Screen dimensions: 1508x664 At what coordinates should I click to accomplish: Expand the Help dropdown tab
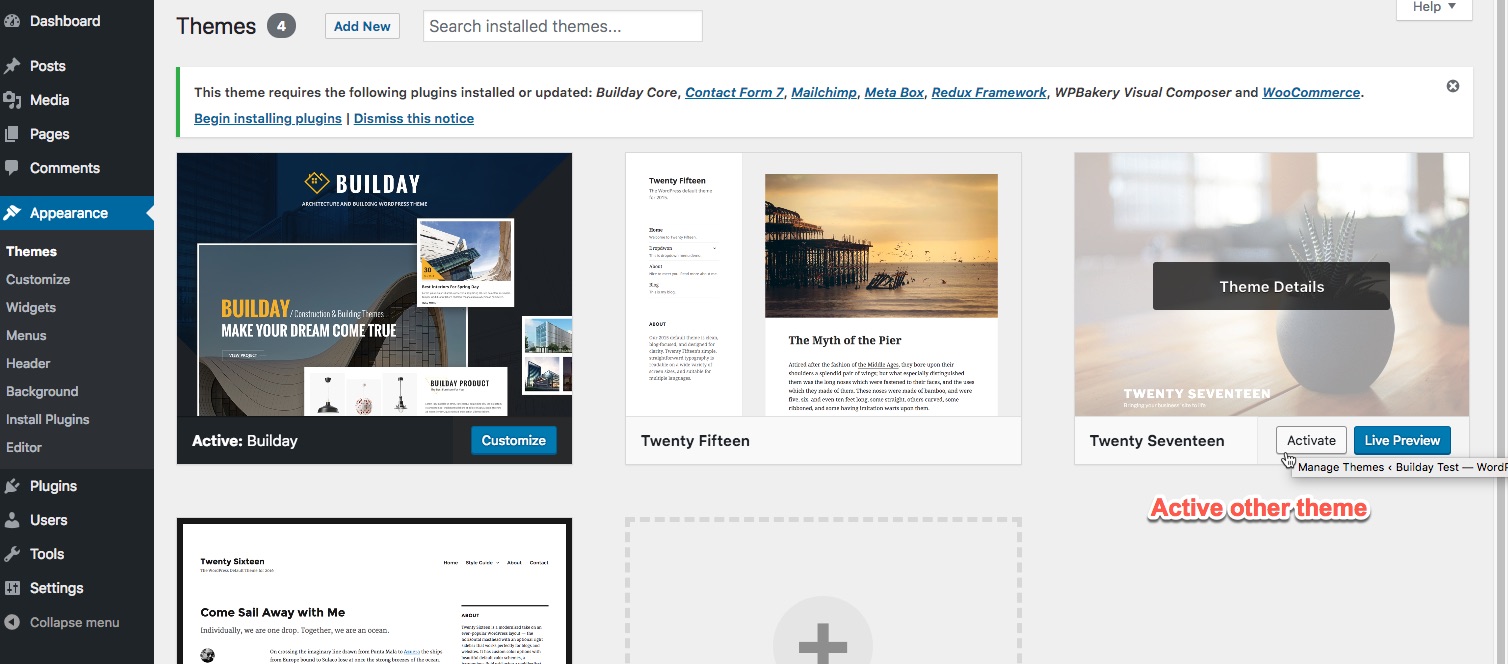(1434, 9)
